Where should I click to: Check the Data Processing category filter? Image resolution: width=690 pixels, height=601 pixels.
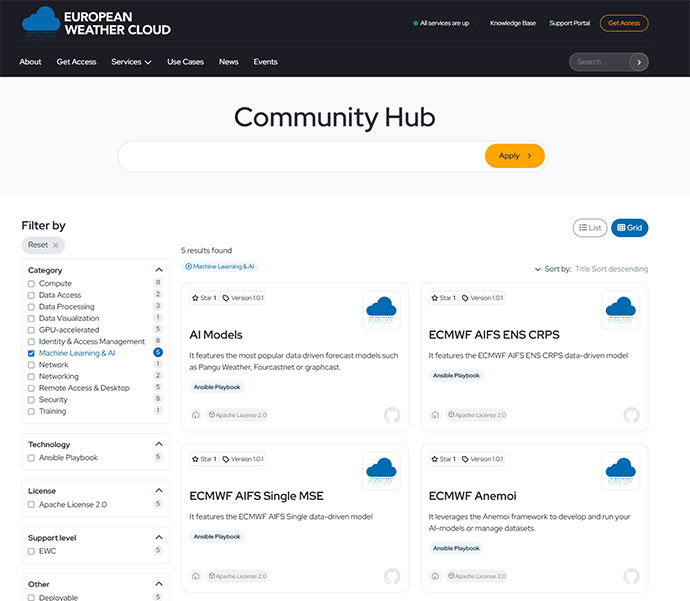pos(31,307)
